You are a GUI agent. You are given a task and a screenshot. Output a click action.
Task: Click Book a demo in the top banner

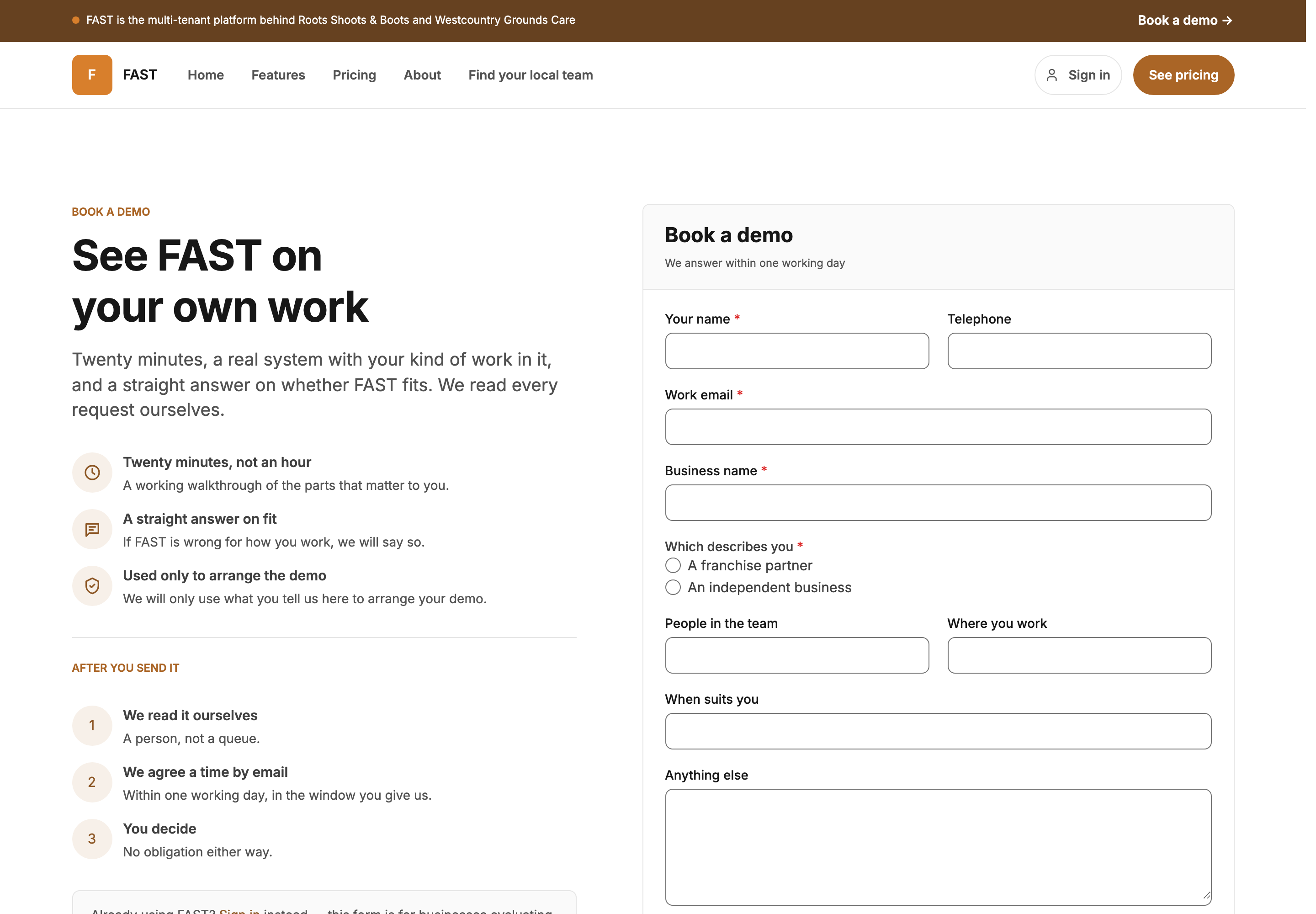tap(1184, 20)
